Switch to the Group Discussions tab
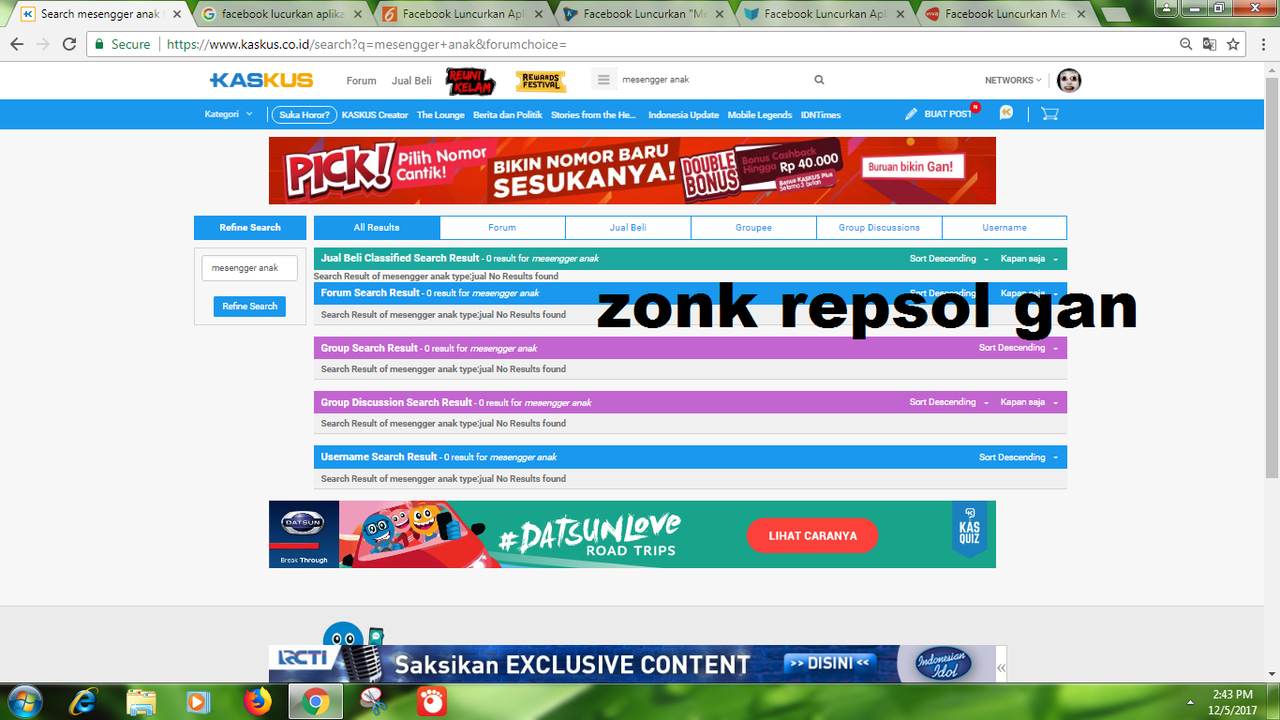The image size is (1280, 720). point(879,227)
